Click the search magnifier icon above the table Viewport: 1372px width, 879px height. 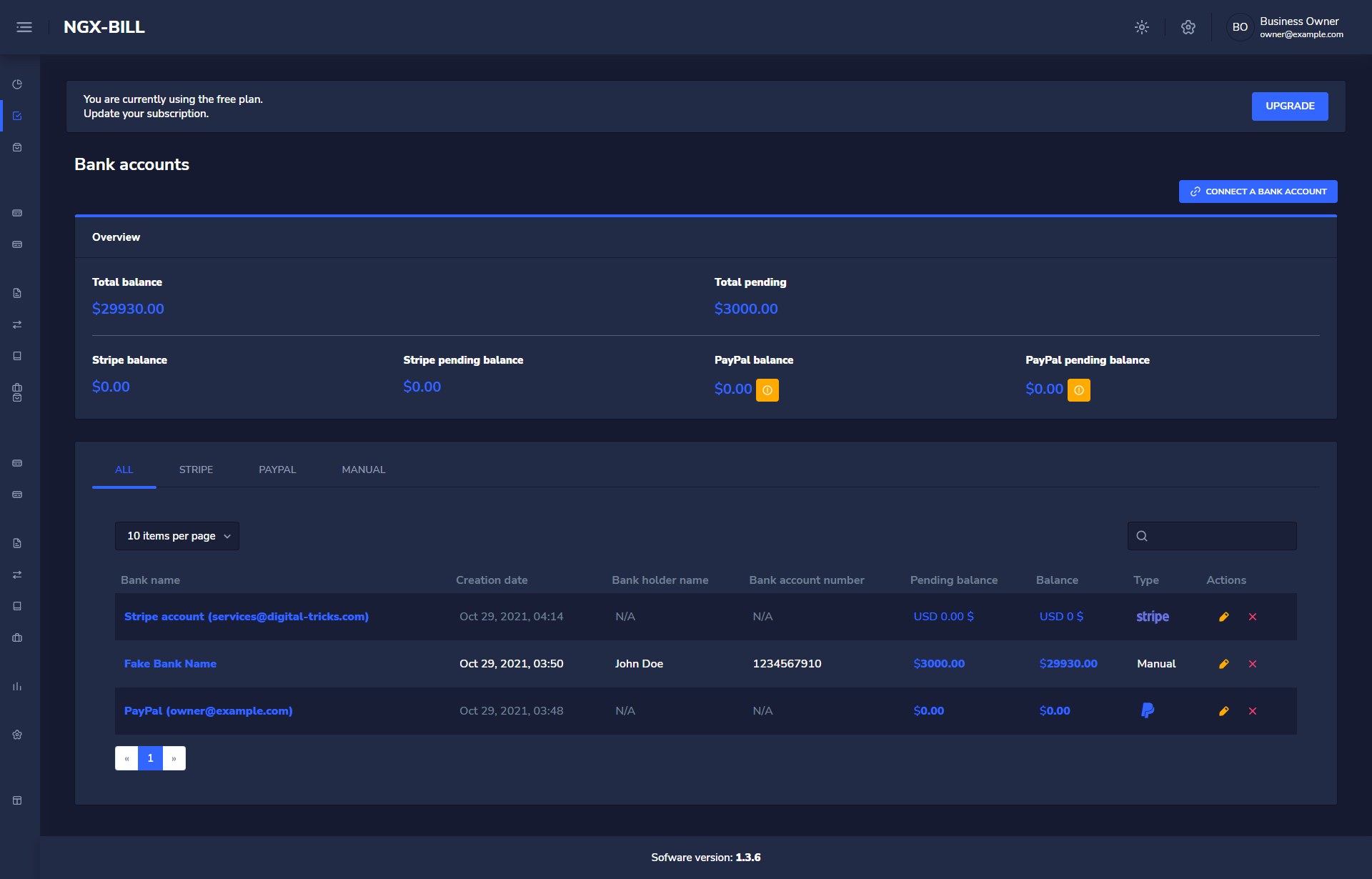[1142, 535]
